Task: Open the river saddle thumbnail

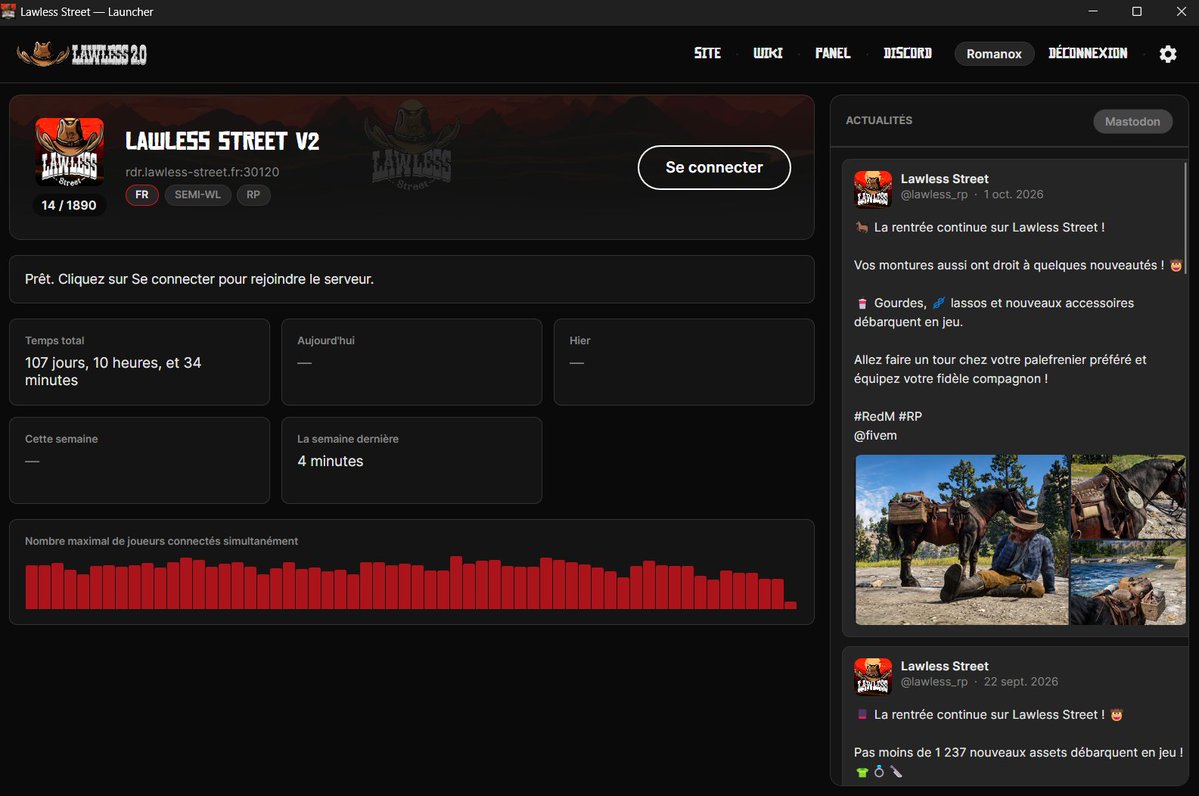Action: [1128, 583]
